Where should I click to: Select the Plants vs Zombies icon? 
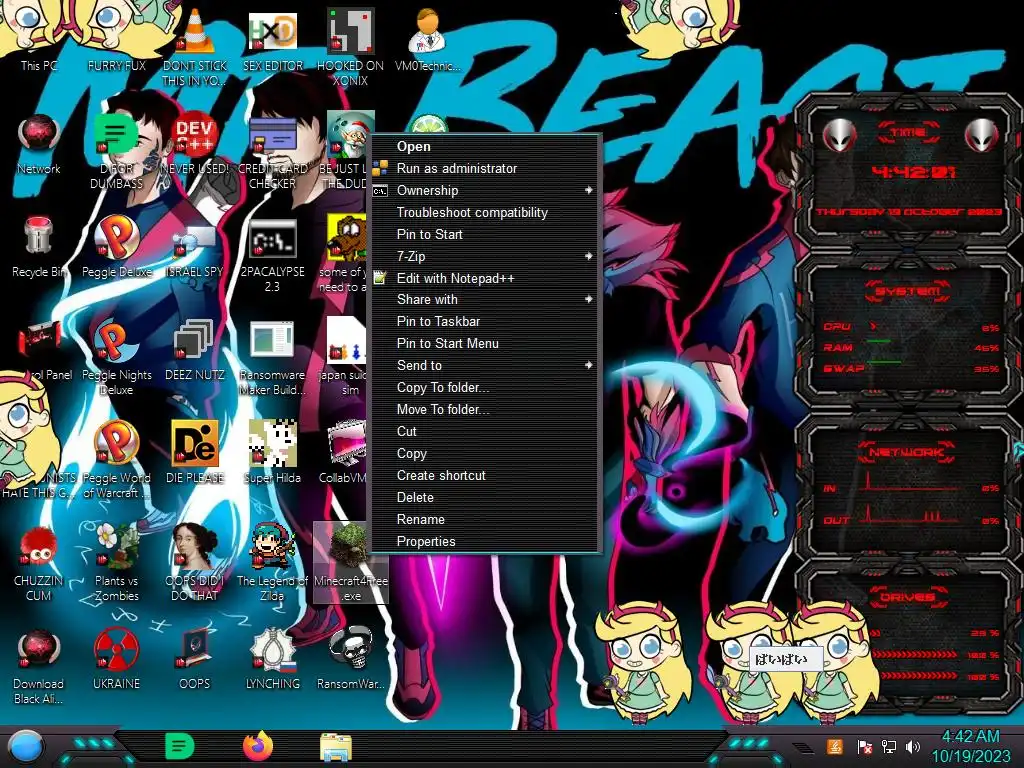[116, 563]
